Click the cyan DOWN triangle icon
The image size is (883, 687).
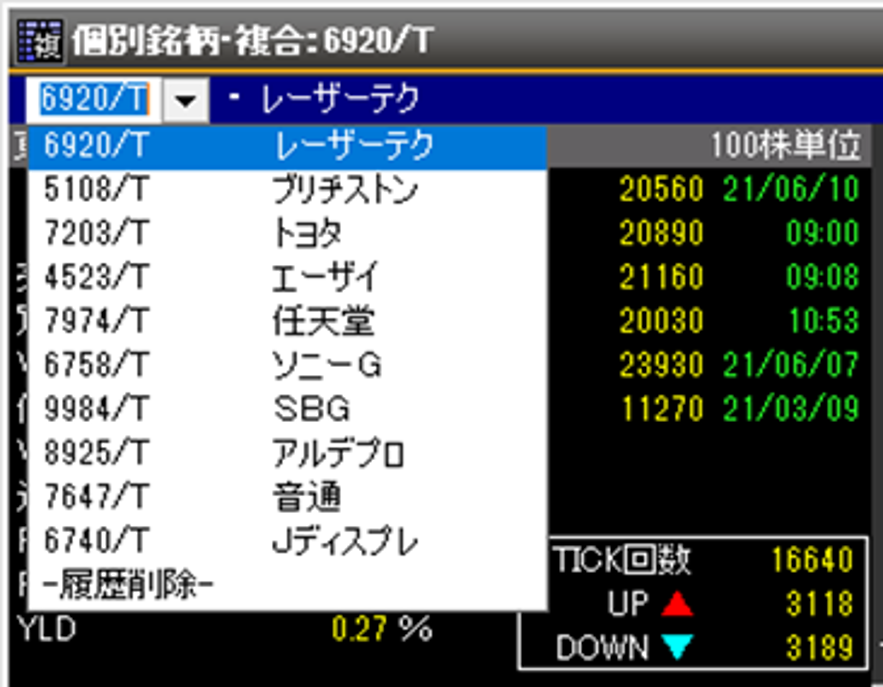[677, 646]
